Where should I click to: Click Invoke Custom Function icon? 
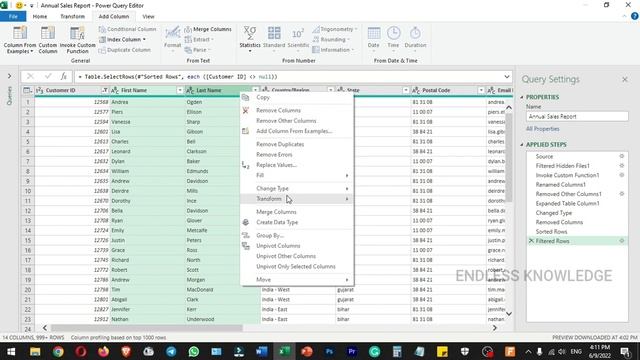(x=77, y=33)
